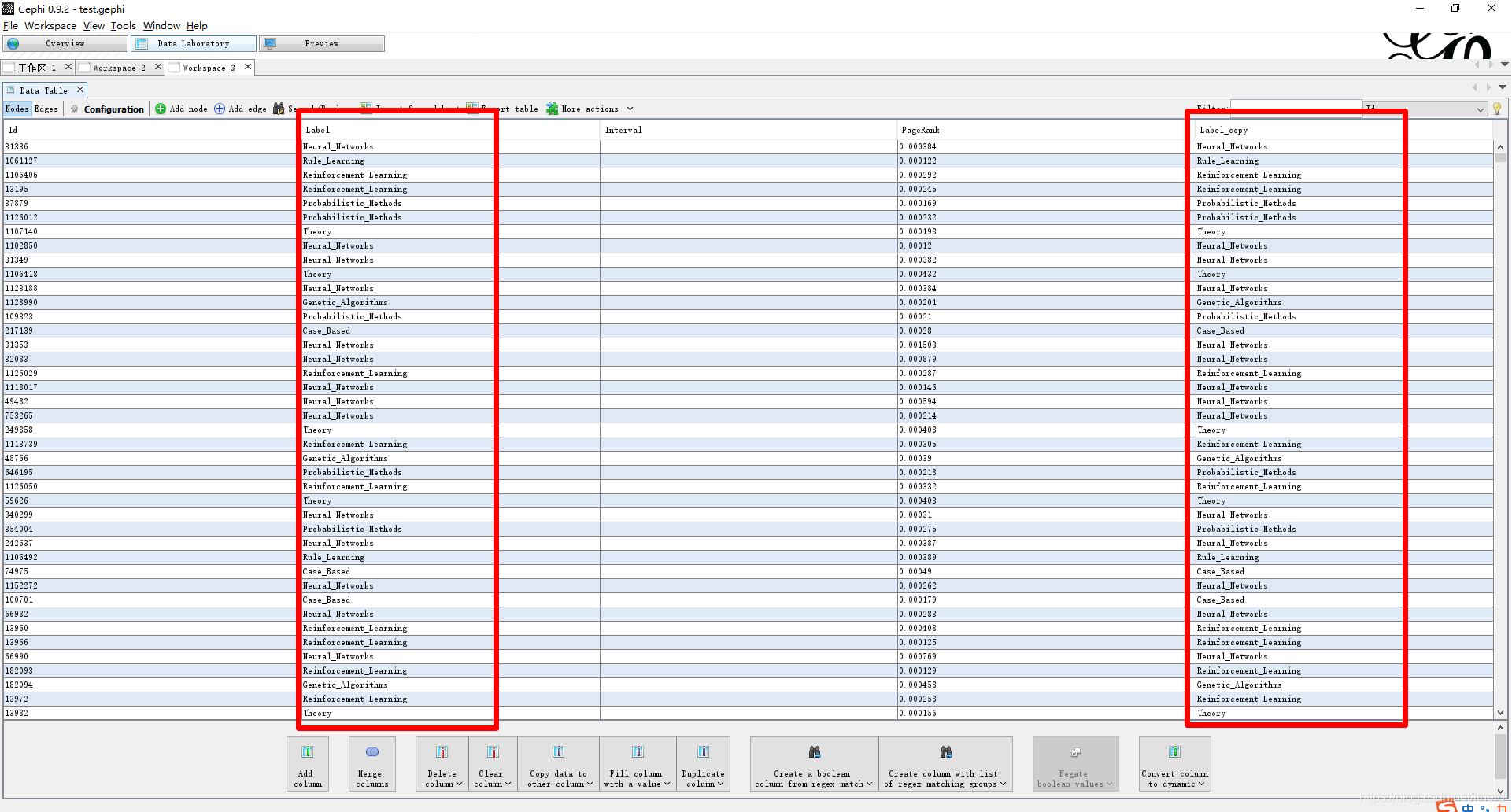Click the Delete column icon
Screen dimensions: 1512x812
click(442, 752)
